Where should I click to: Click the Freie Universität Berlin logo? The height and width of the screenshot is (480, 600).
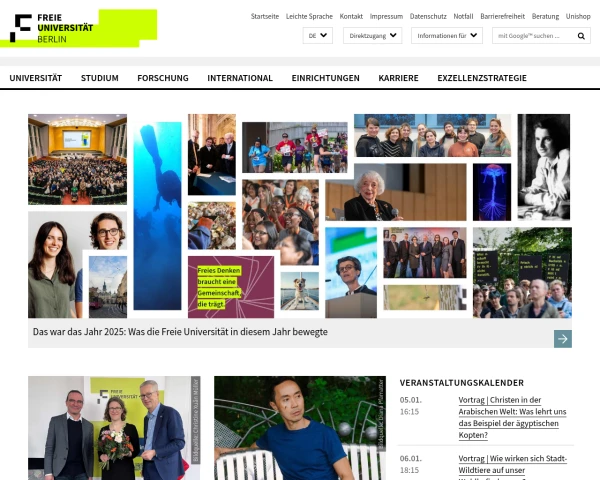pos(78,28)
